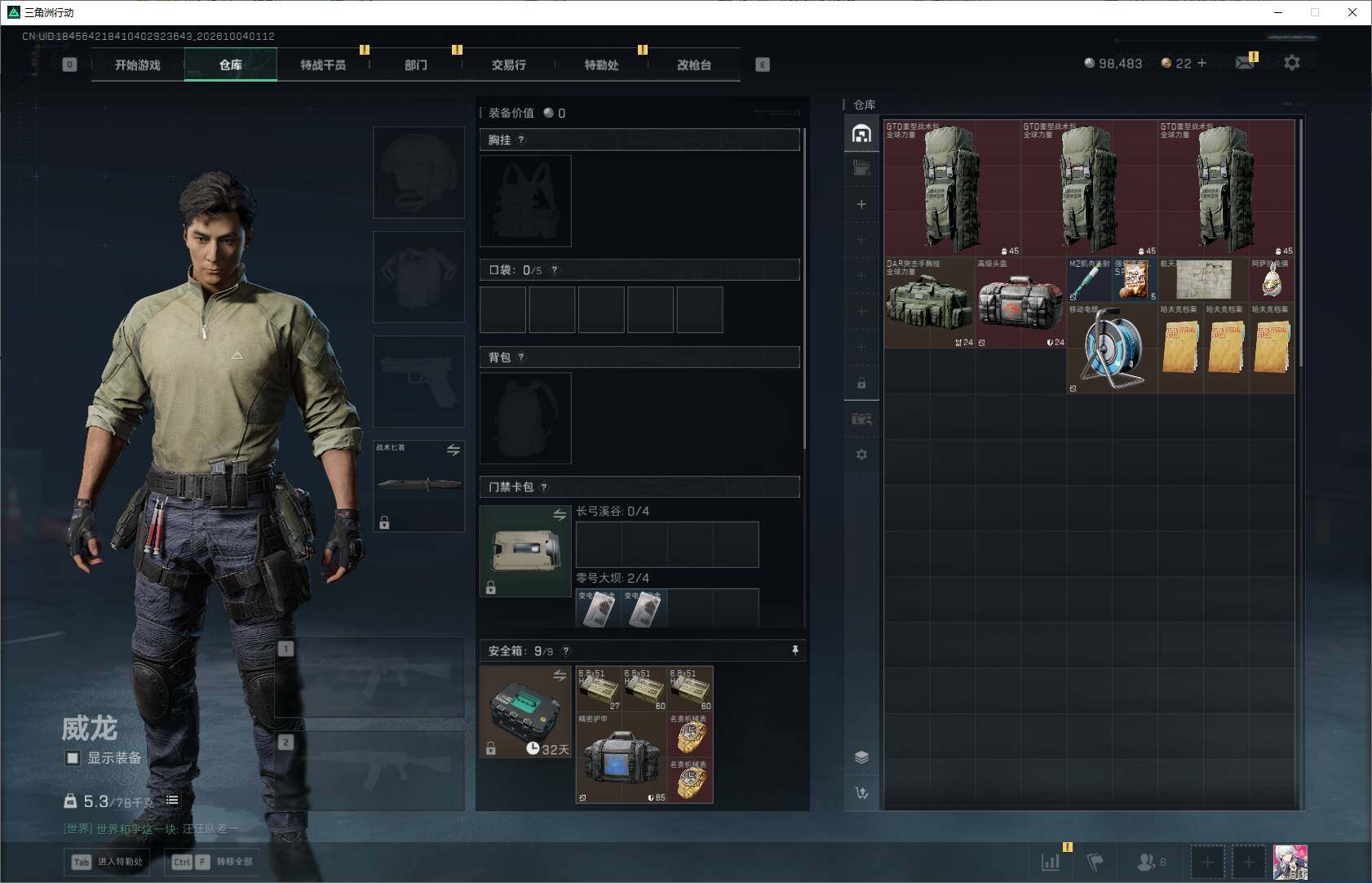Click the auto-sort warehouse icon
The image size is (1372, 883).
click(x=861, y=792)
